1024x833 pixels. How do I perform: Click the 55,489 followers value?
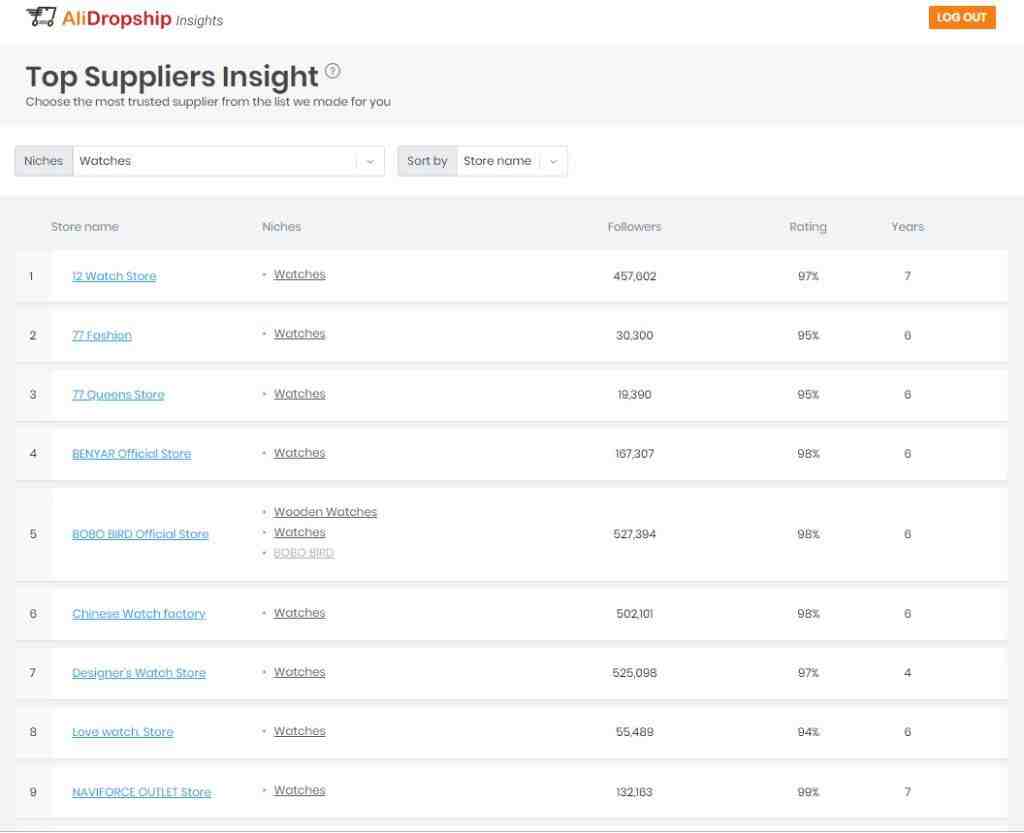click(x=635, y=732)
